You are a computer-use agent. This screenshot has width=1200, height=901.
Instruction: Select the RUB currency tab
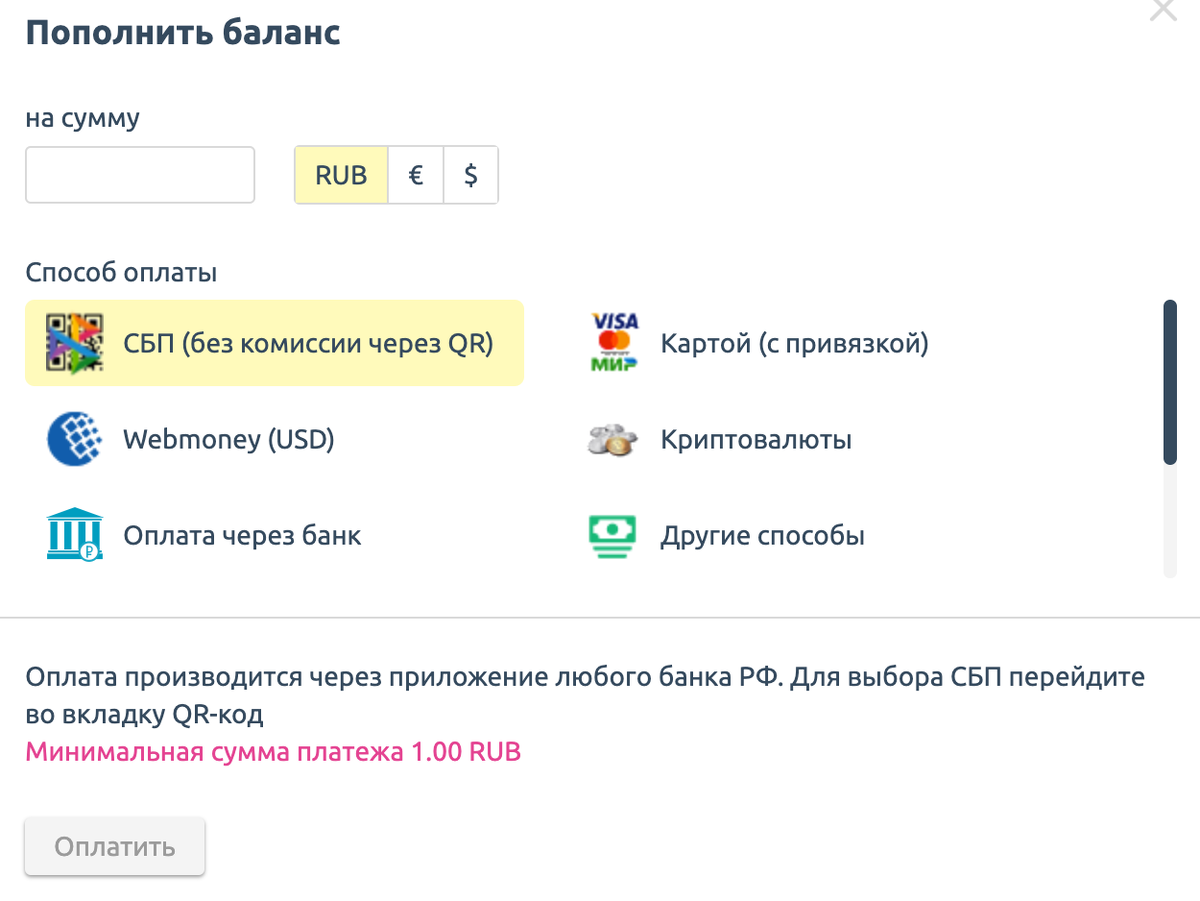click(x=340, y=174)
